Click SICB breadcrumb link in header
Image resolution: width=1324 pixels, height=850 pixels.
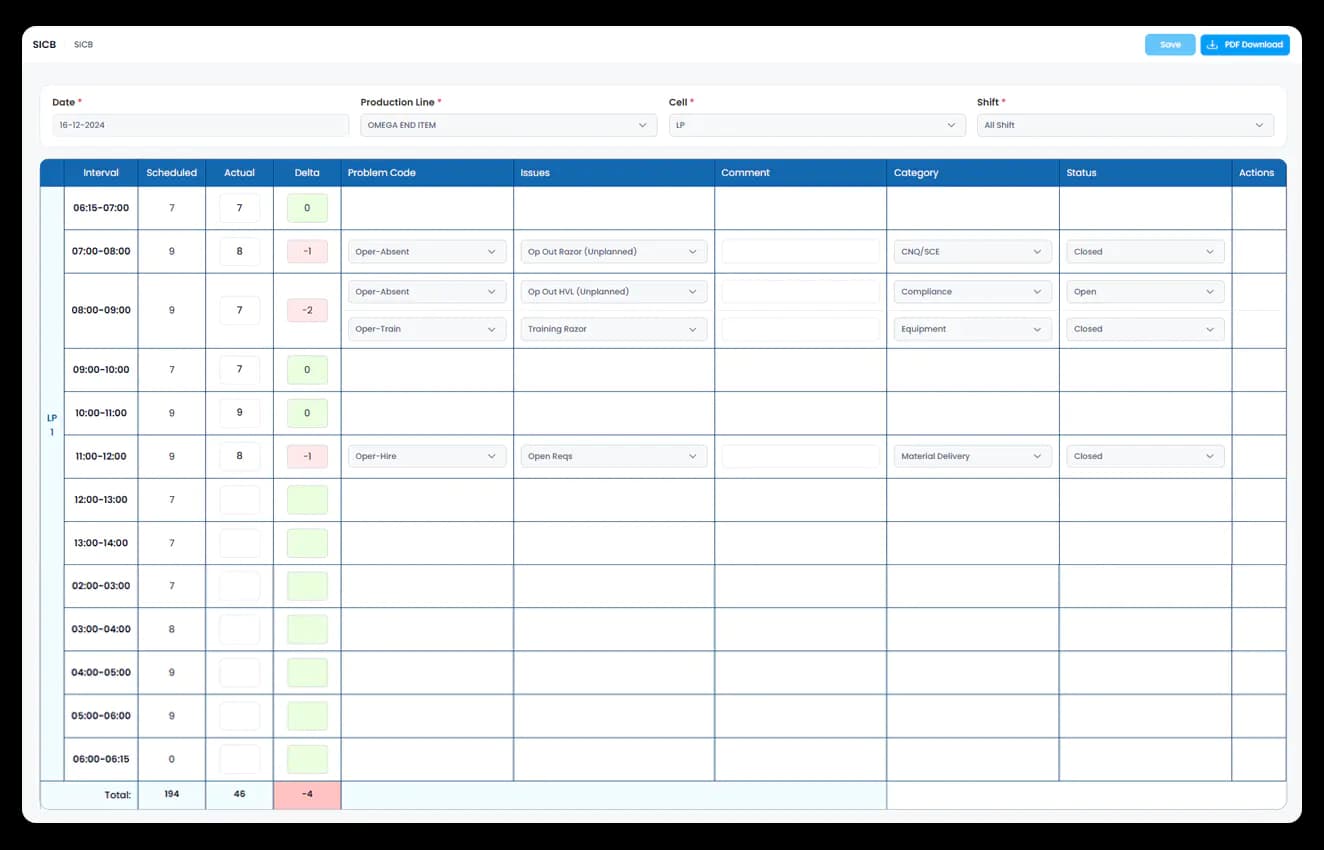83,45
